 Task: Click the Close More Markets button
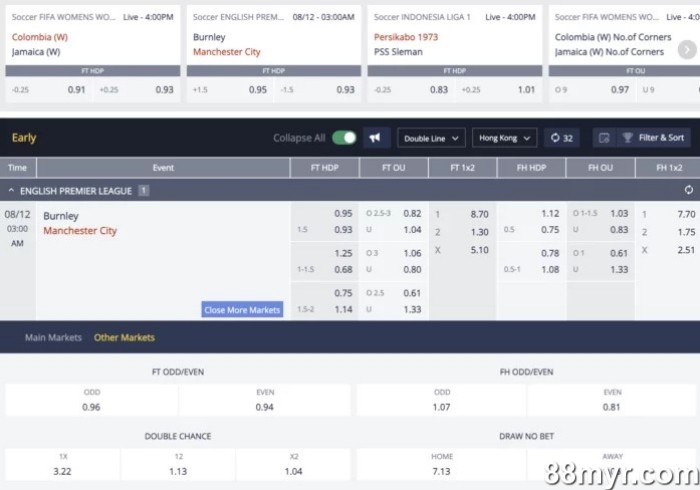(x=242, y=310)
